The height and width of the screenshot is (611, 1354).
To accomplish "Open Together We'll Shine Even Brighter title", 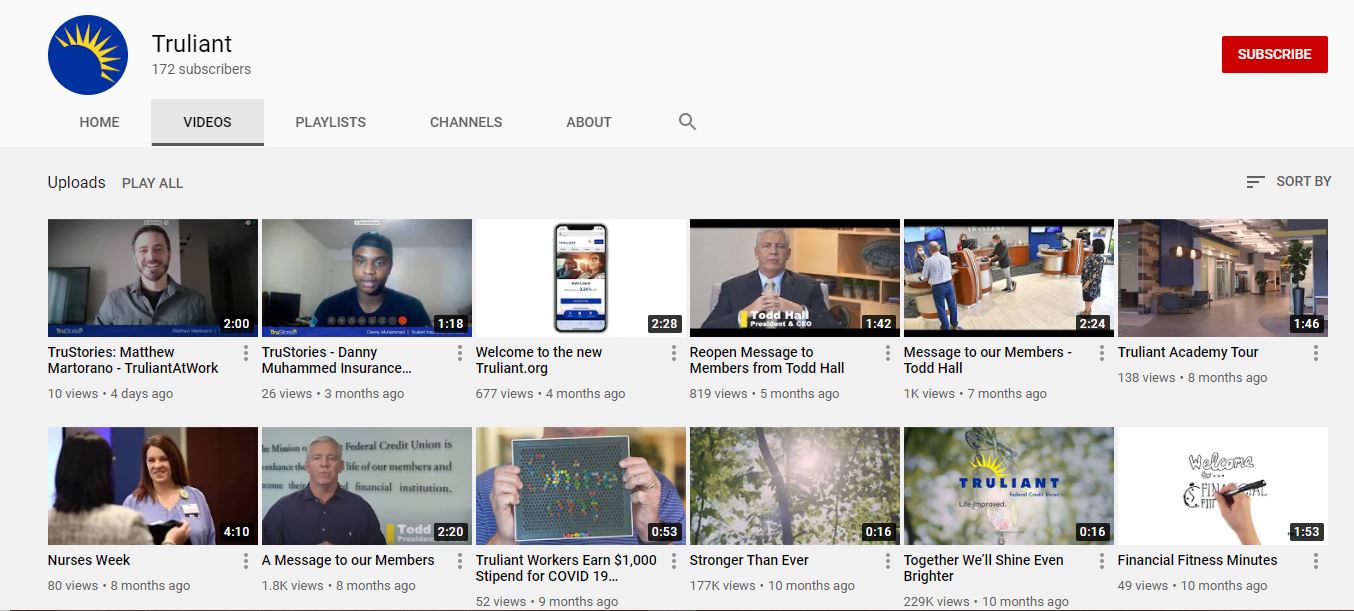I will pyautogui.click(x=984, y=568).
